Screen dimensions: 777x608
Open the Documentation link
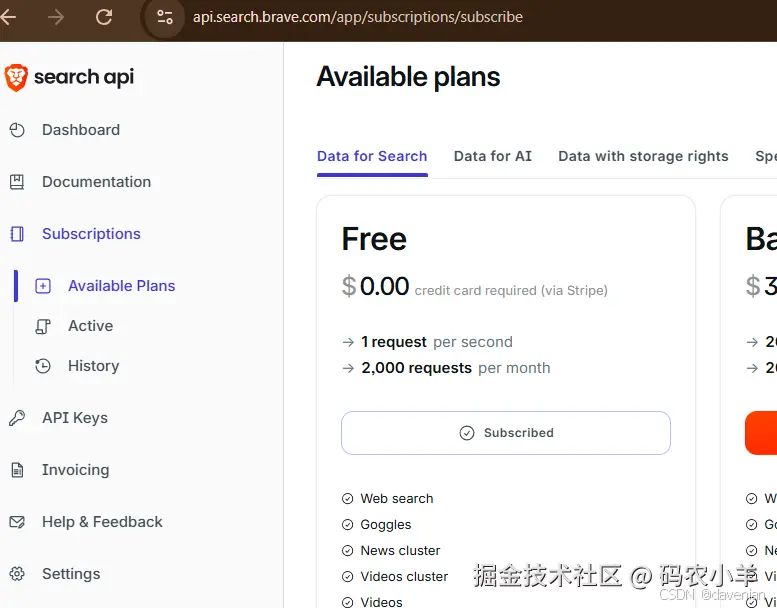(x=96, y=182)
